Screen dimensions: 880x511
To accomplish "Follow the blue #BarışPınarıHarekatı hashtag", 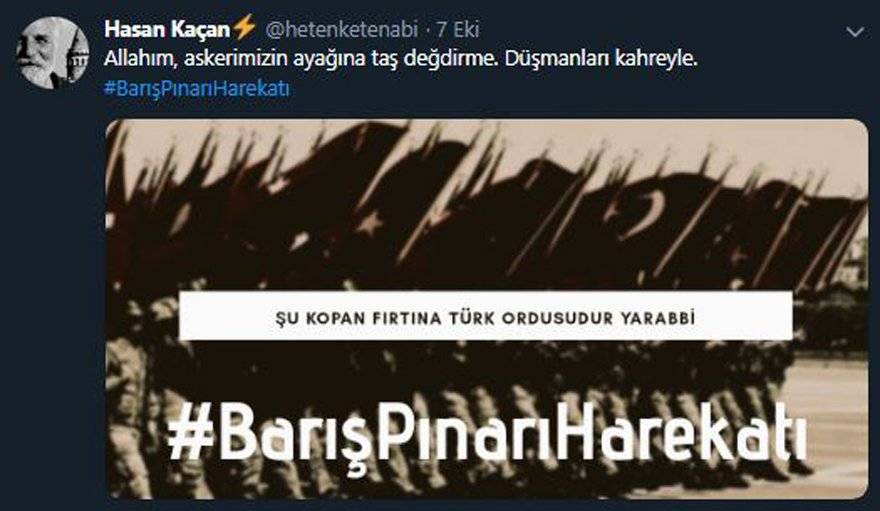I will tap(197, 89).
